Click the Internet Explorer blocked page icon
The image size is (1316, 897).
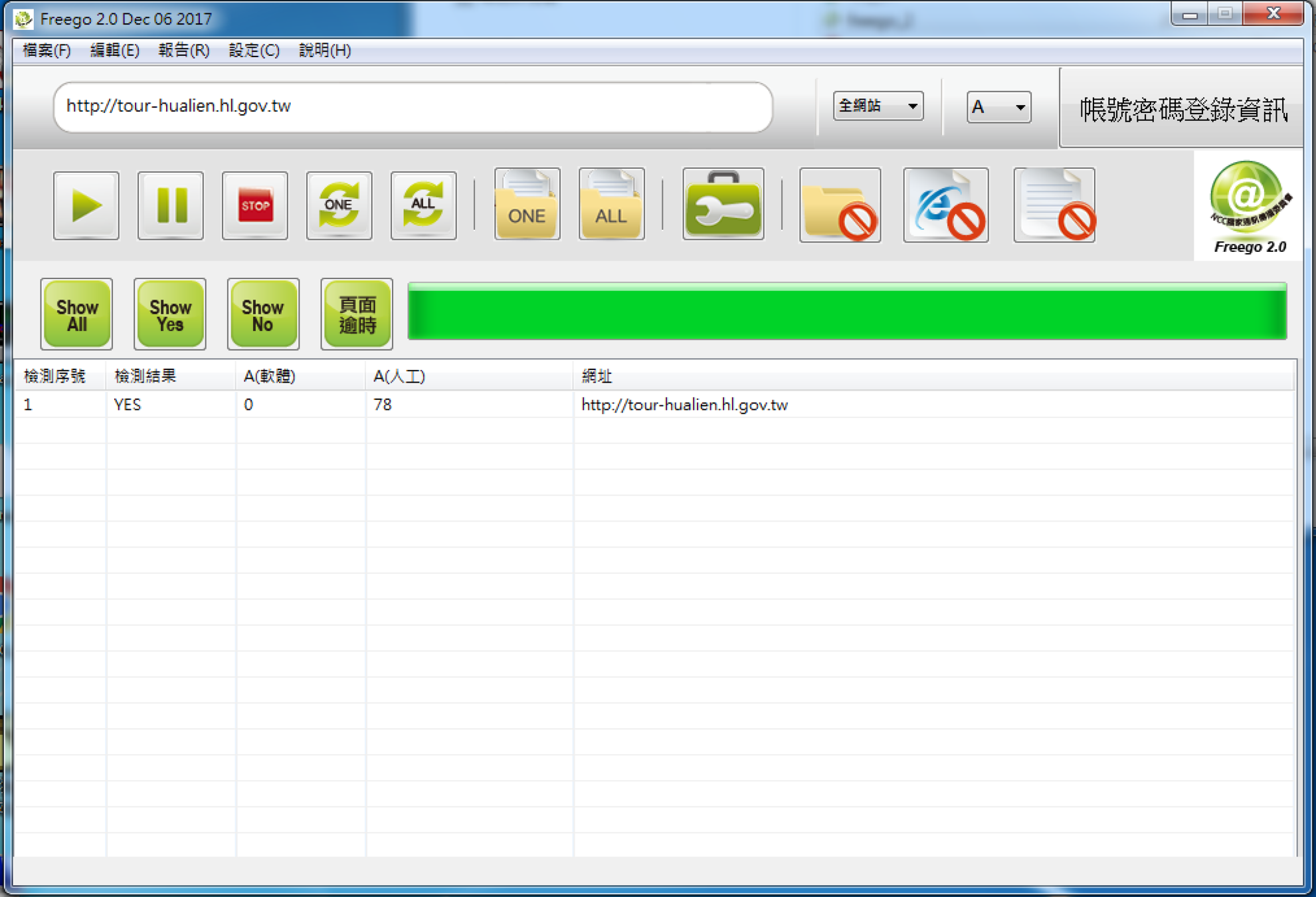[x=945, y=205]
